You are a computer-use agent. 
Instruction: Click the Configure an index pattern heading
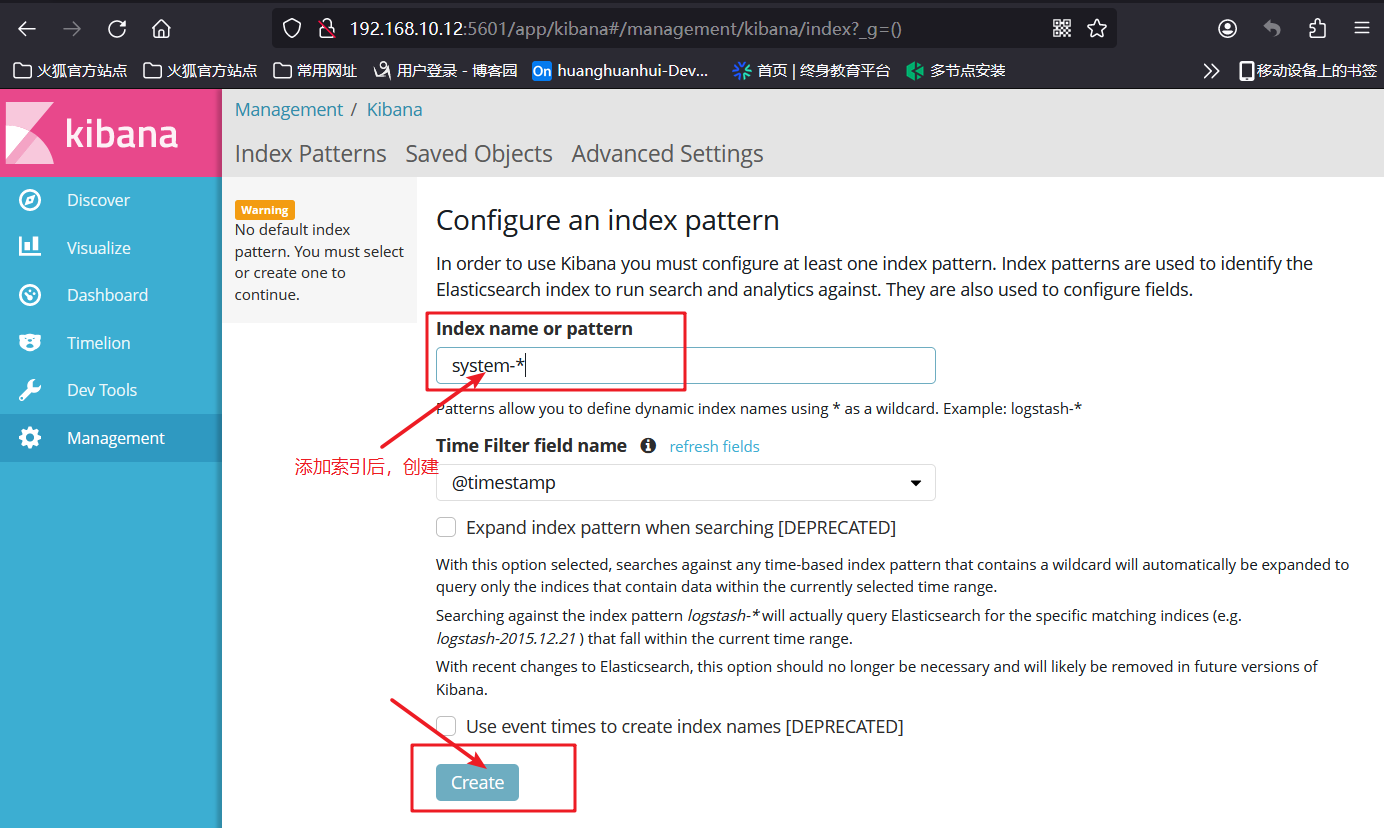pyautogui.click(x=607, y=220)
